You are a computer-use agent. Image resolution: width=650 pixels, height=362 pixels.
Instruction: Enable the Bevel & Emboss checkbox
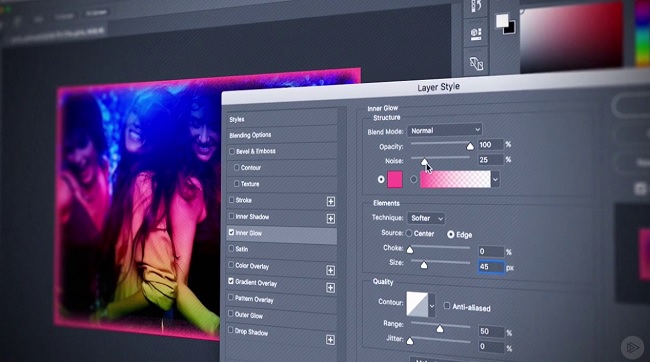(232, 151)
